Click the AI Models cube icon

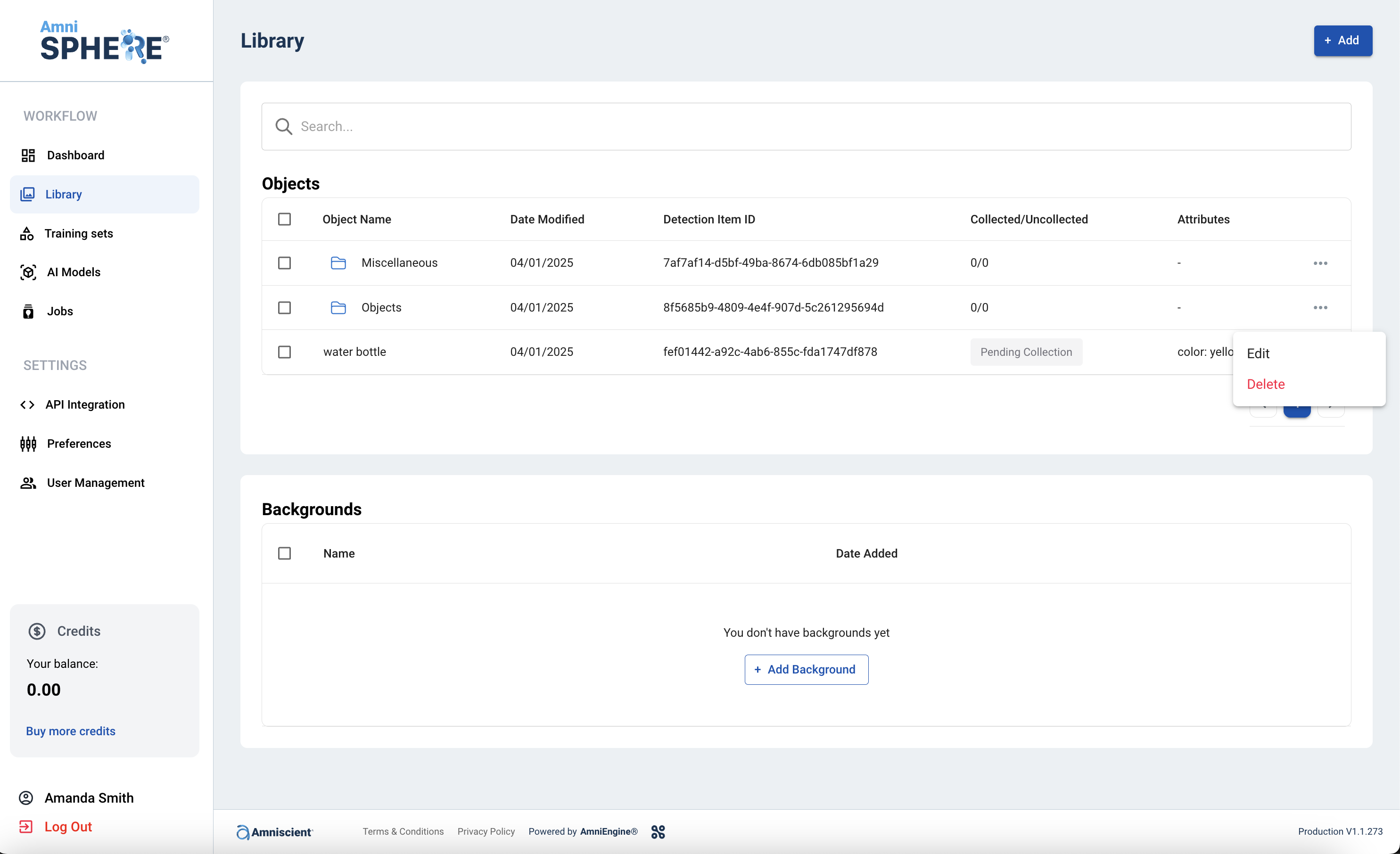tap(28, 272)
